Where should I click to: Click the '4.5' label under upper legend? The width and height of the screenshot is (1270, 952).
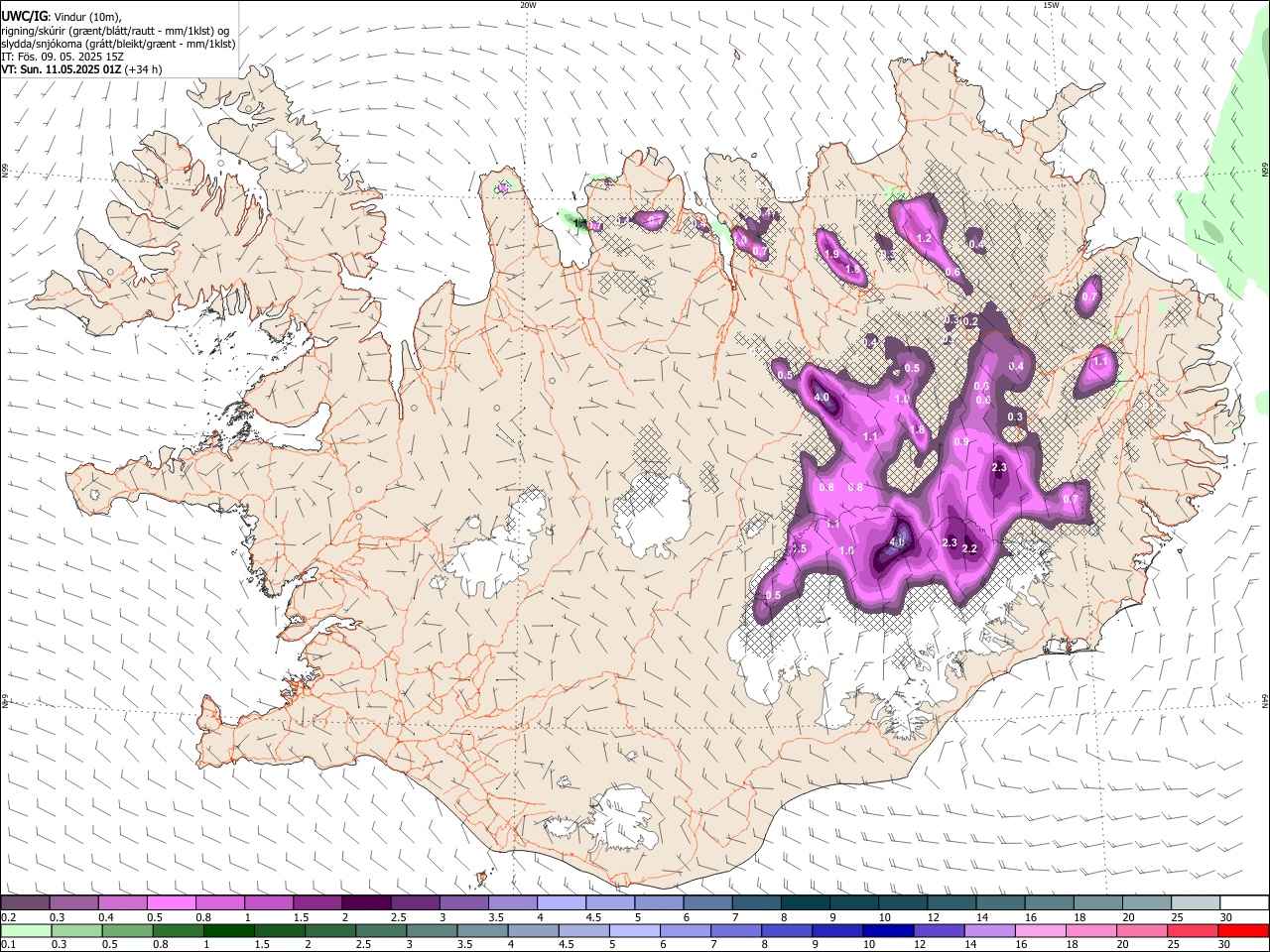click(x=593, y=917)
